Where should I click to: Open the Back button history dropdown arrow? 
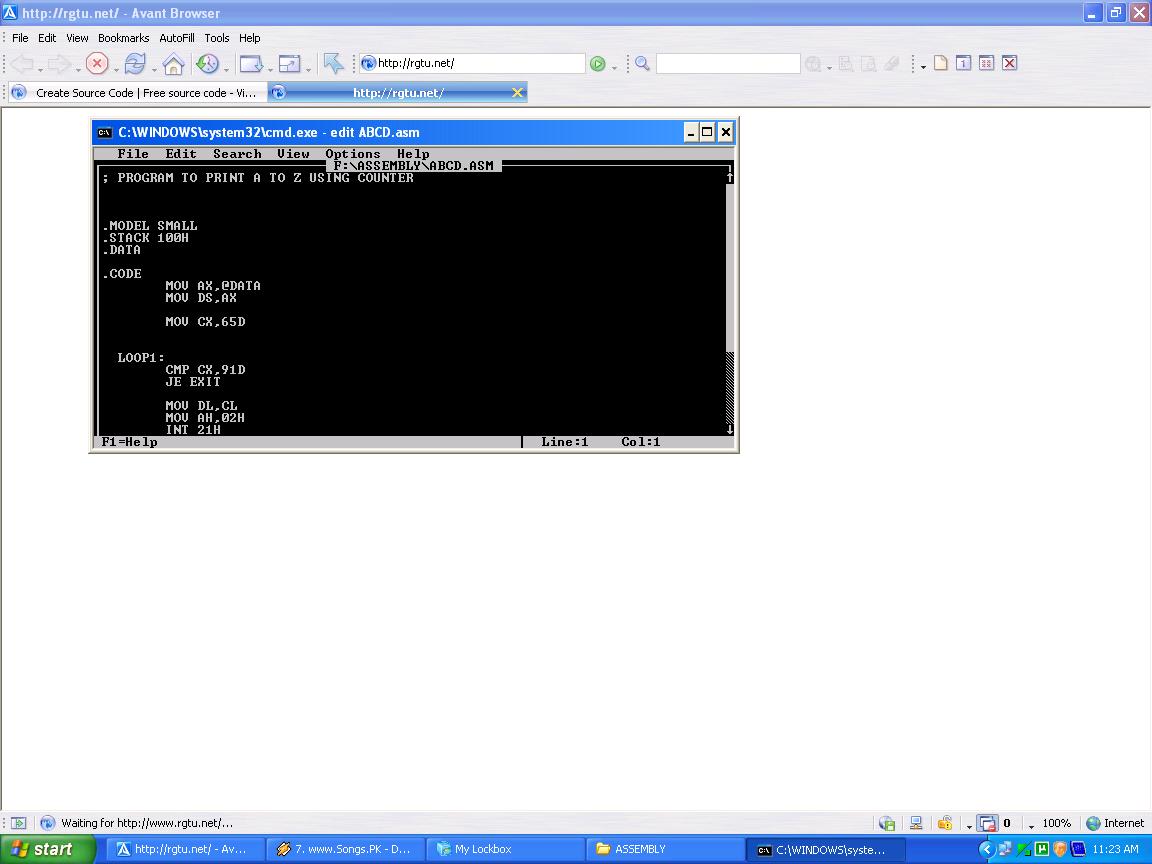pos(40,69)
